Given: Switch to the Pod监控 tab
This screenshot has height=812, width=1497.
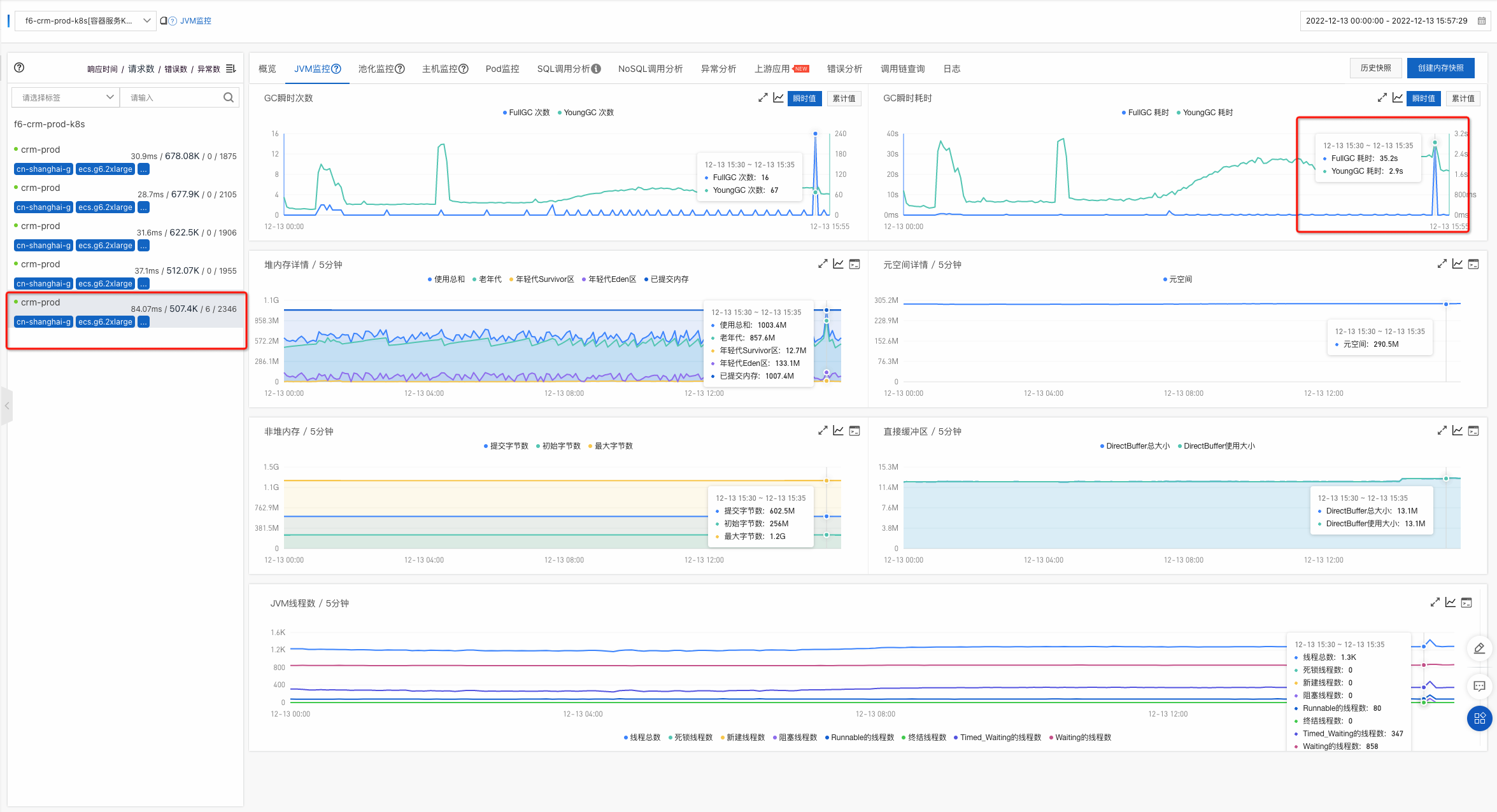Looking at the screenshot, I should point(502,69).
